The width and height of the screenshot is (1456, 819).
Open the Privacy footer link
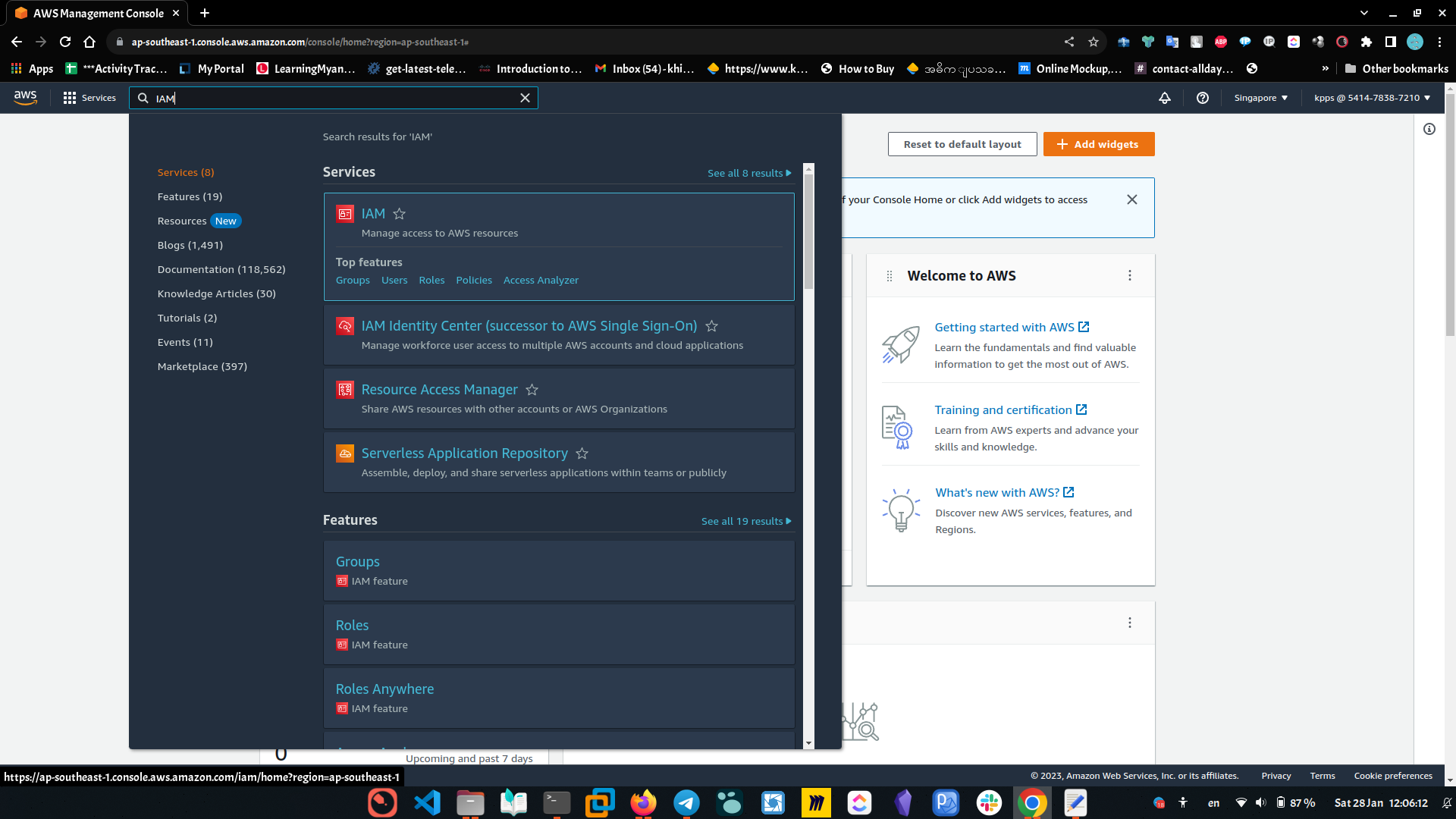coord(1276,776)
